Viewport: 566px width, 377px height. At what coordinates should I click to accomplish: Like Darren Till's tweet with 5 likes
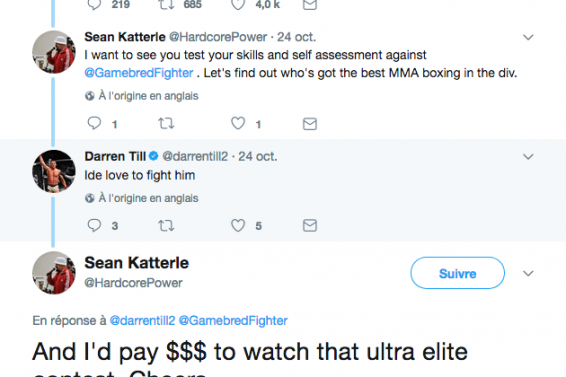(238, 225)
